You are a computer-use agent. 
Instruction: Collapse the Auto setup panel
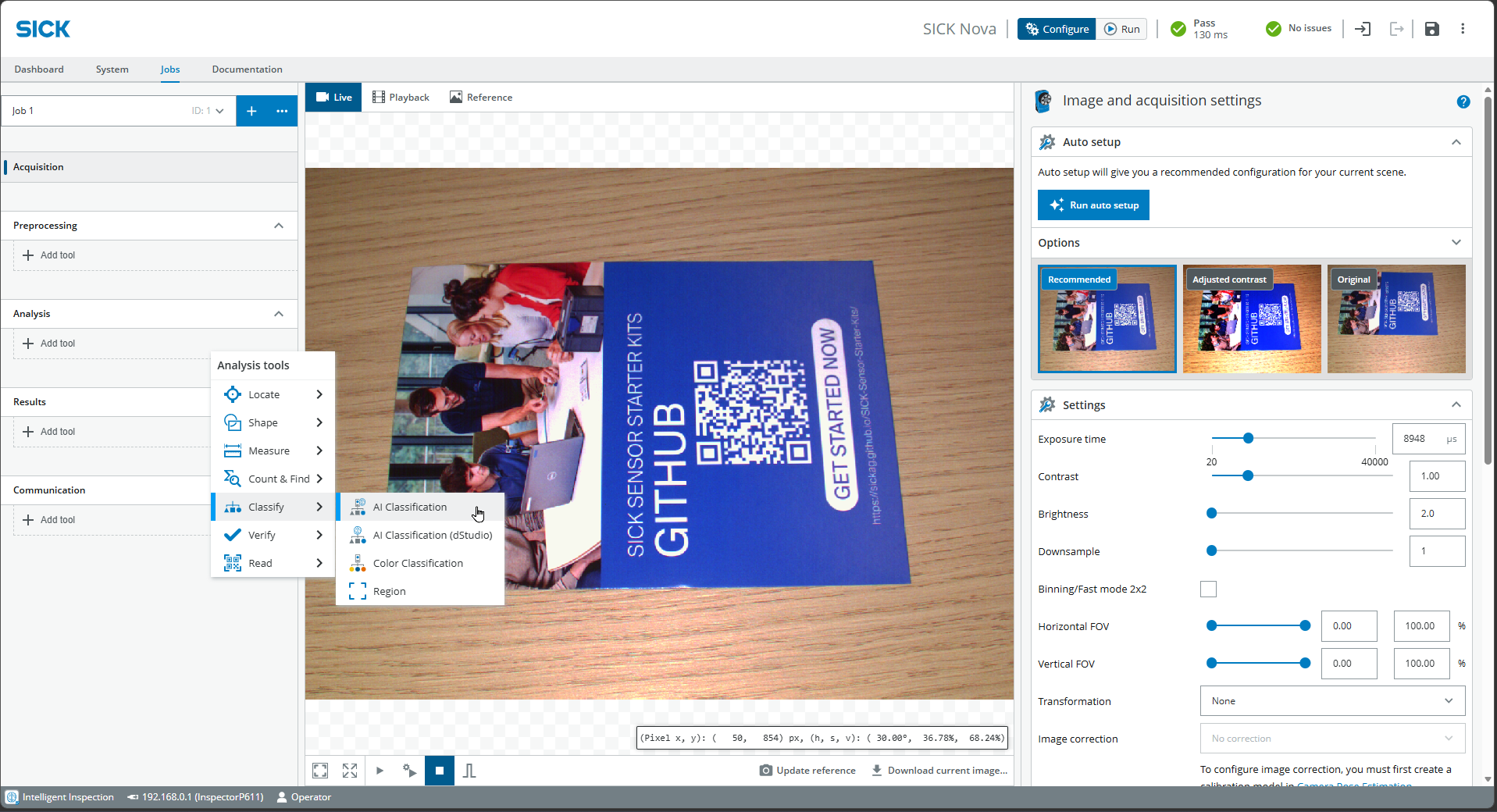tap(1456, 142)
